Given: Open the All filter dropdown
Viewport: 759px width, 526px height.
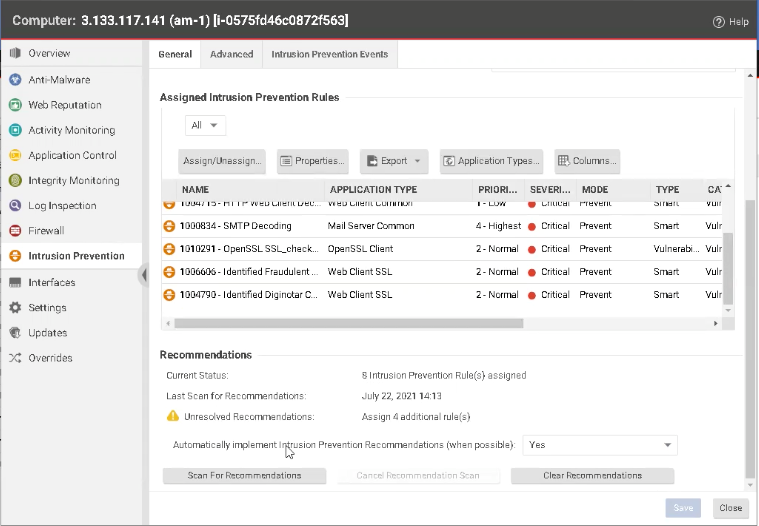Looking at the screenshot, I should coord(205,125).
